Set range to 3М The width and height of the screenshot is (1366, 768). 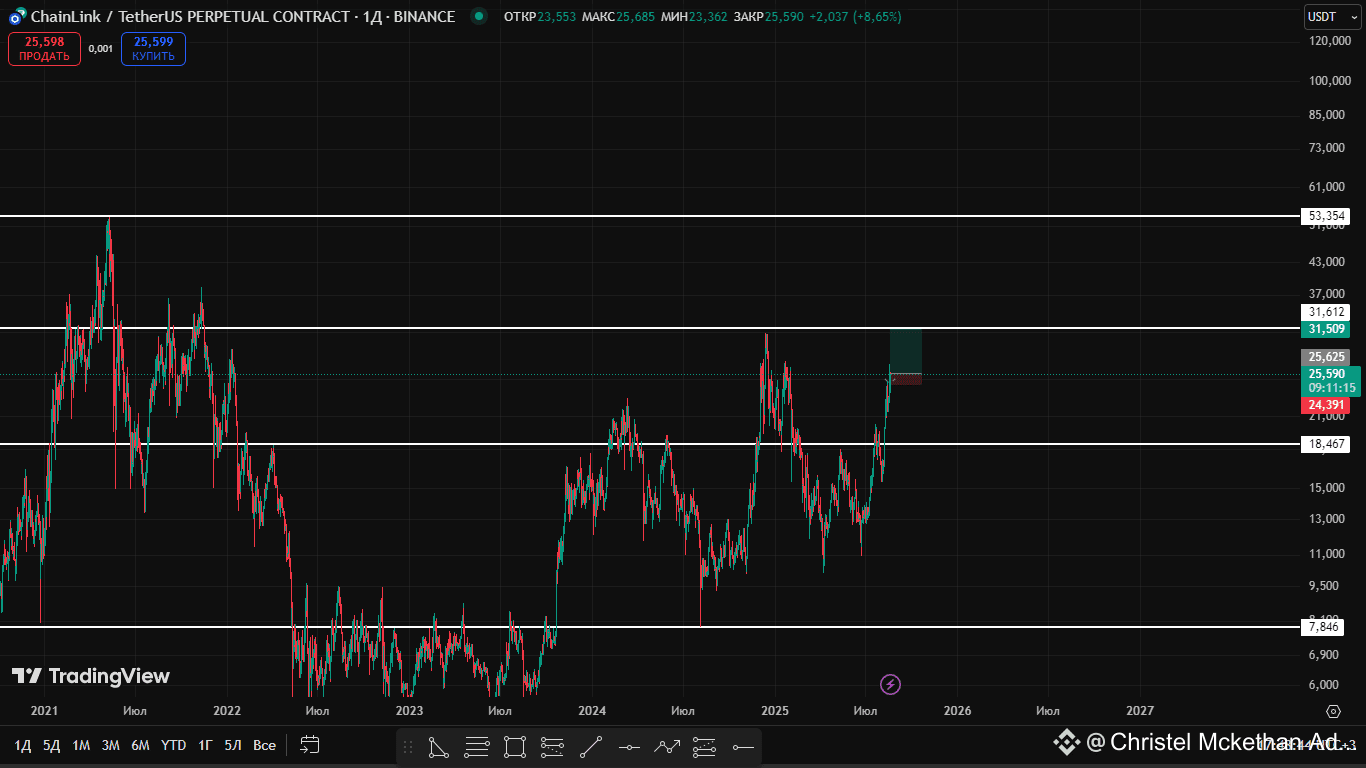coord(111,745)
